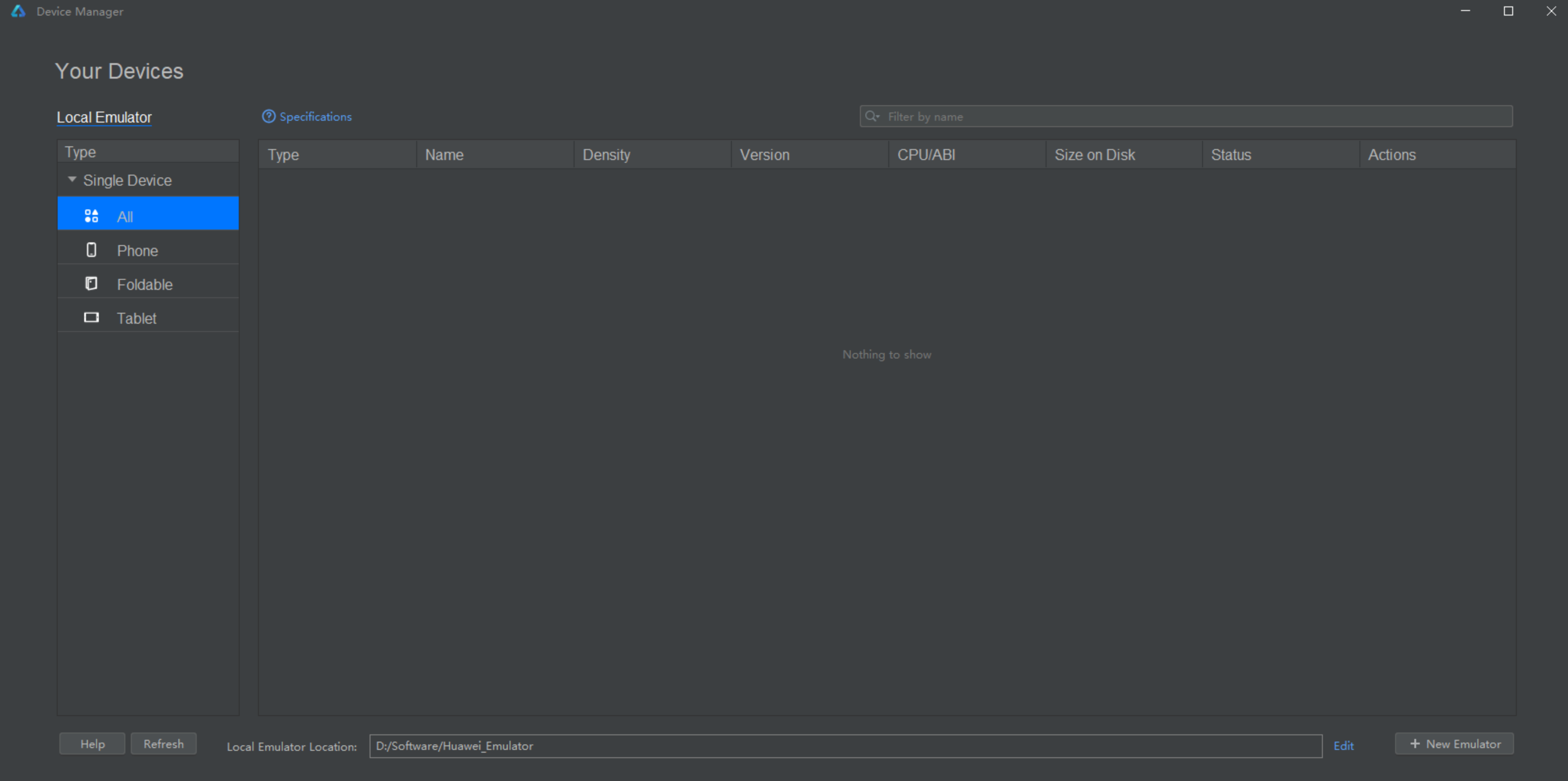Click the Specifications help question-mark icon
1568x781 pixels.
(268, 116)
